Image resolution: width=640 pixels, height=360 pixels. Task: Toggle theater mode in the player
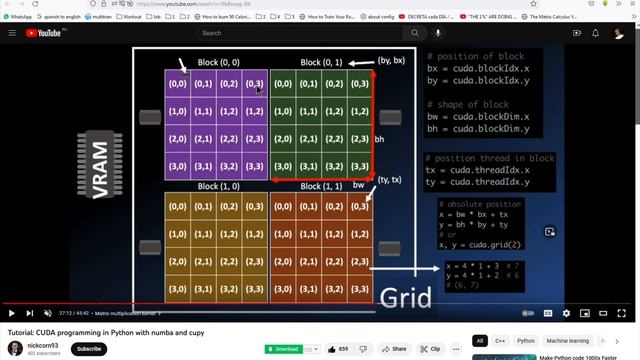[603, 313]
